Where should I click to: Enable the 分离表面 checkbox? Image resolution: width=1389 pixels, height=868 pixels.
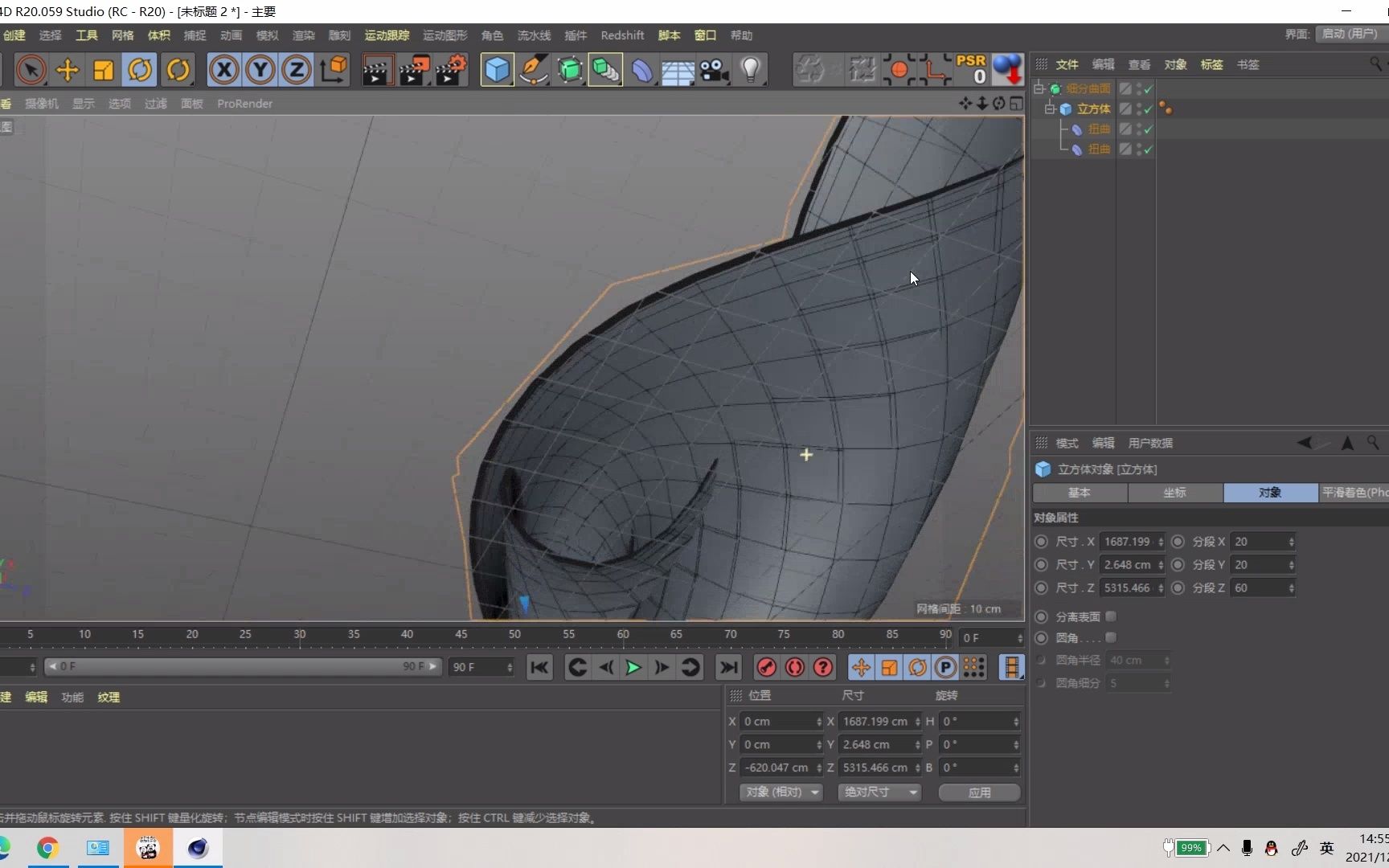(x=1112, y=616)
